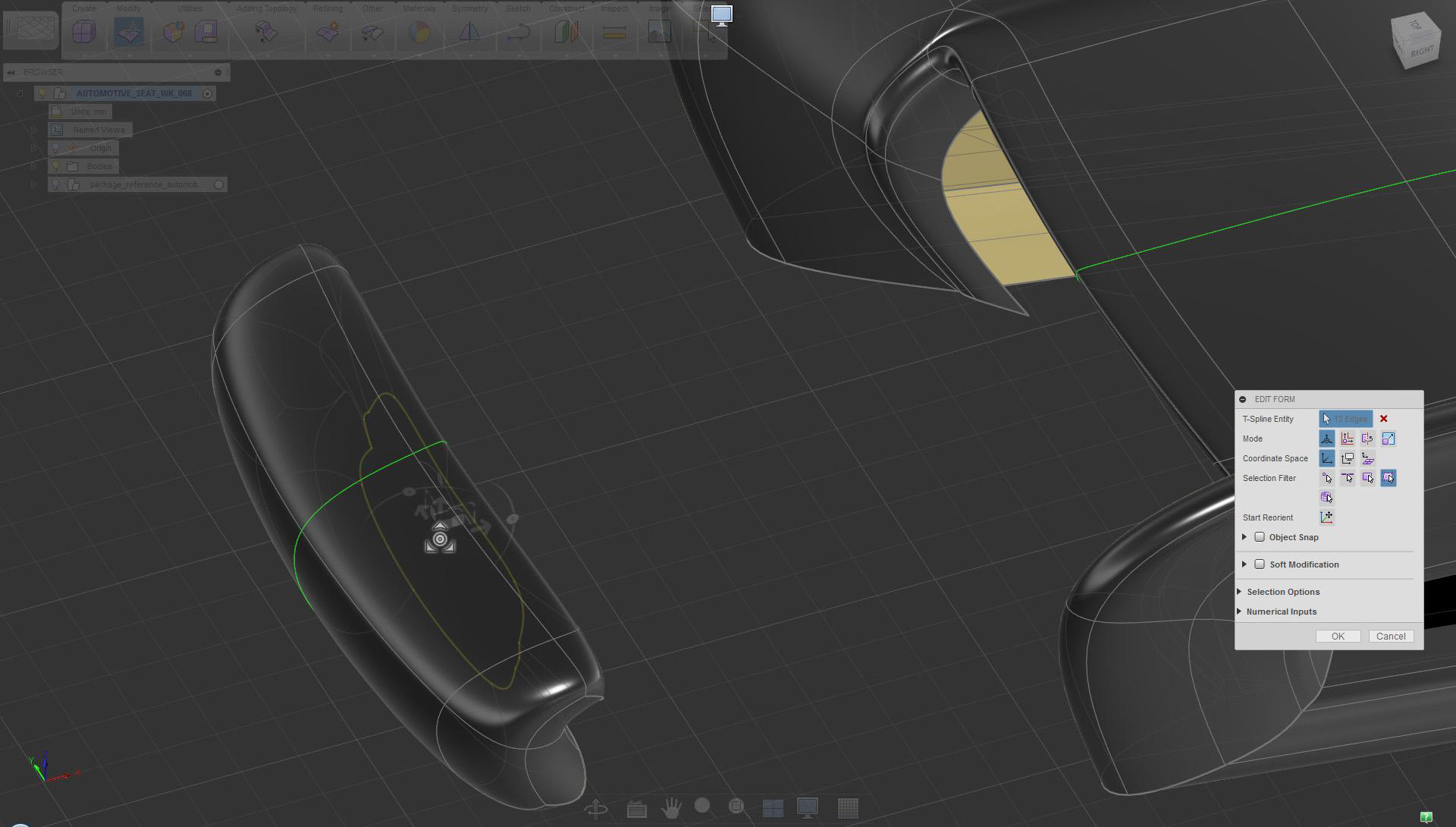Viewport: 1456px width, 827px height.
Task: Cancel the Edit Form dialog
Action: tap(1390, 637)
